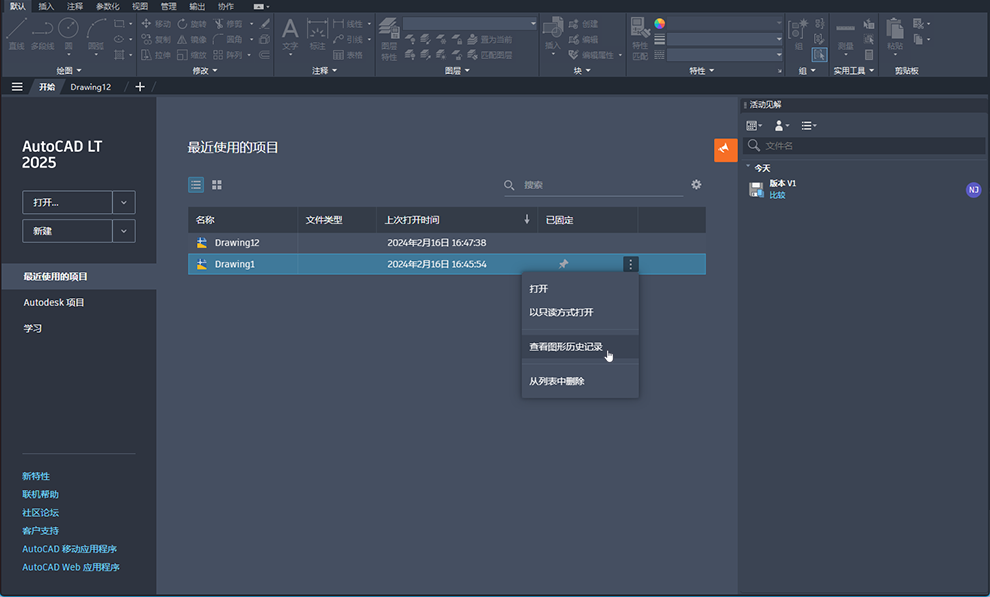Choose 查看图形历史记录 from context menu
990x597 pixels.
click(580, 346)
